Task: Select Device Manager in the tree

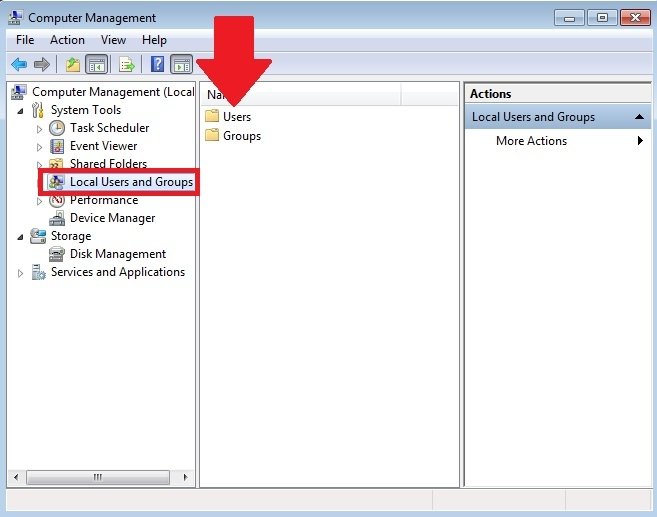Action: [112, 218]
